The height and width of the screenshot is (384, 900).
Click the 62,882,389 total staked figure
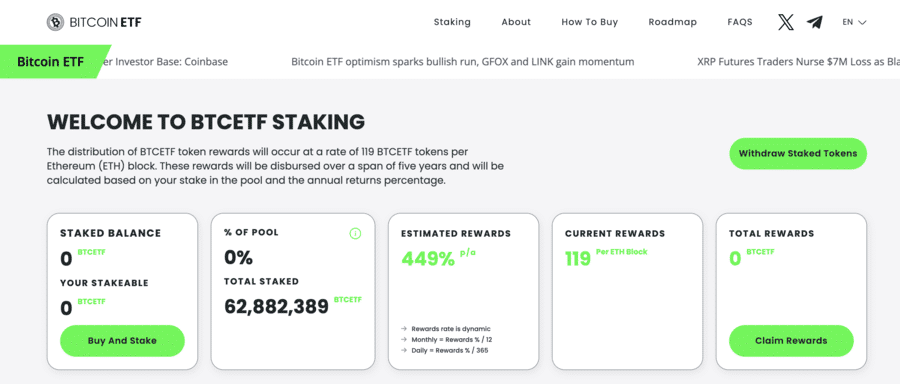pyautogui.click(x=277, y=307)
